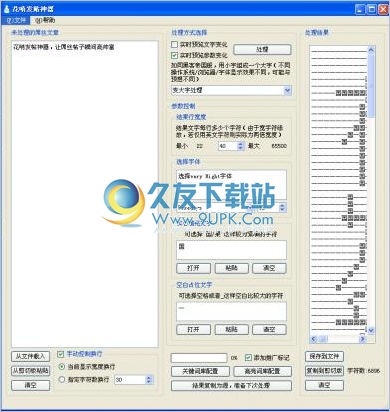The height and width of the screenshot is (412, 390).
Task: Adjust the character count stepper showing 30
Action: coord(149,380)
